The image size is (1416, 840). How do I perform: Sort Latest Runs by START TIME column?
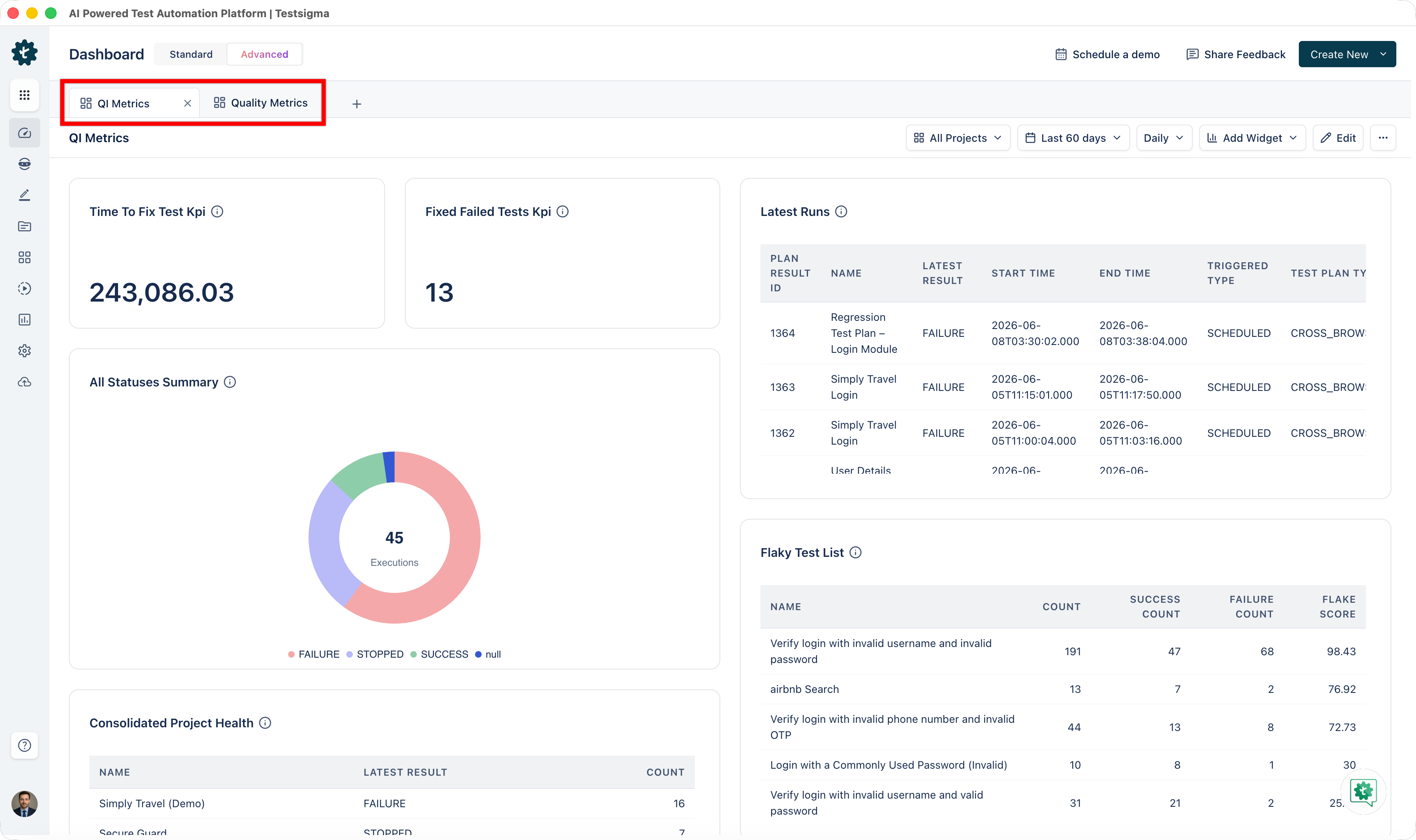click(1023, 273)
